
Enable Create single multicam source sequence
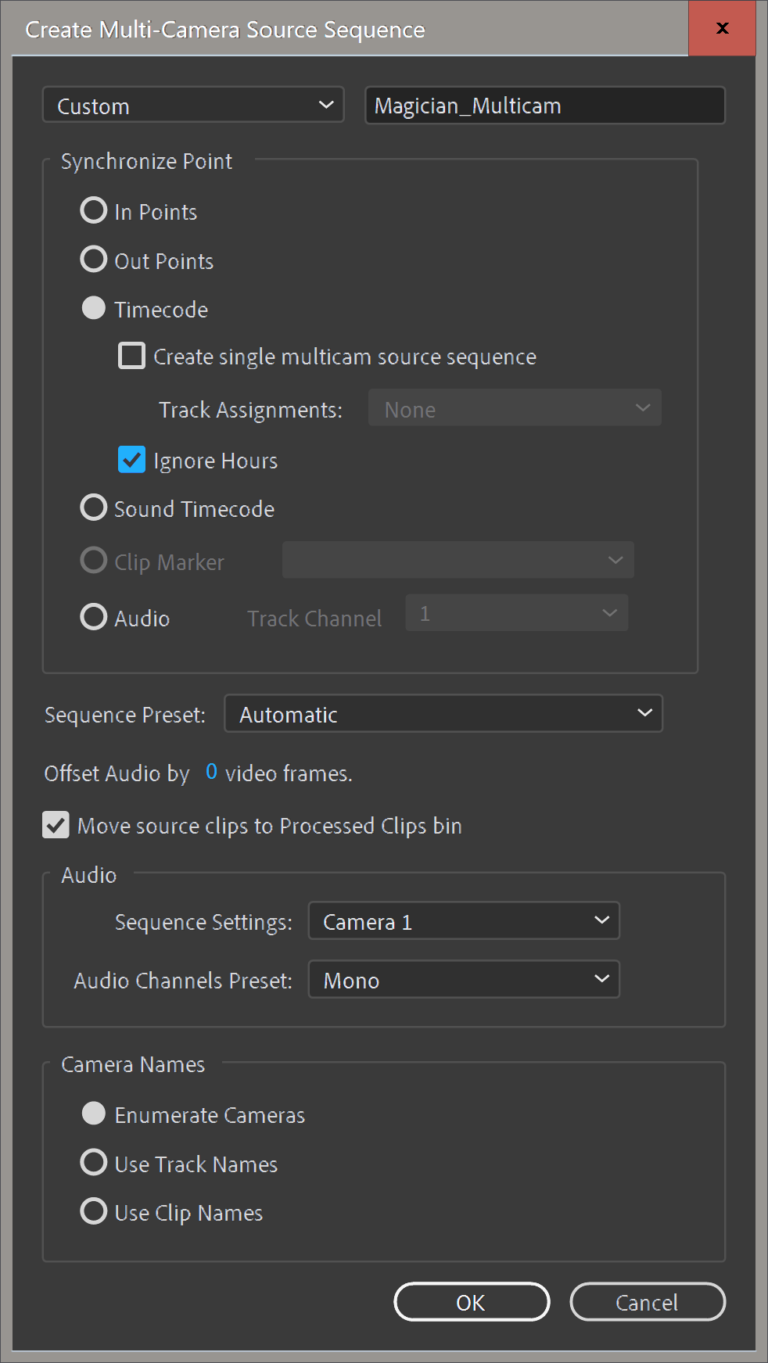pyautogui.click(x=131, y=355)
